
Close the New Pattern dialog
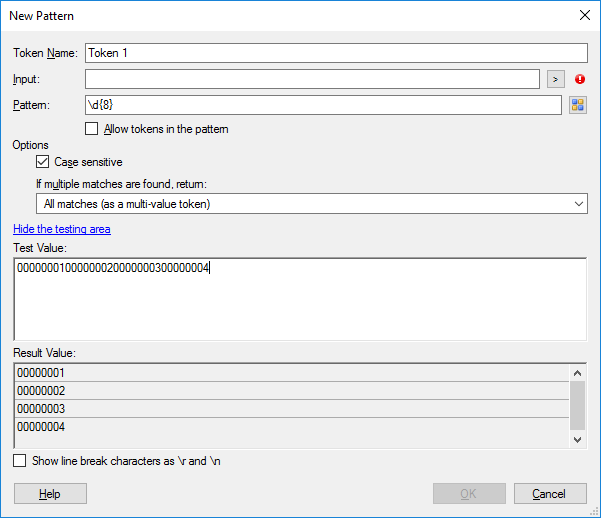tap(585, 15)
